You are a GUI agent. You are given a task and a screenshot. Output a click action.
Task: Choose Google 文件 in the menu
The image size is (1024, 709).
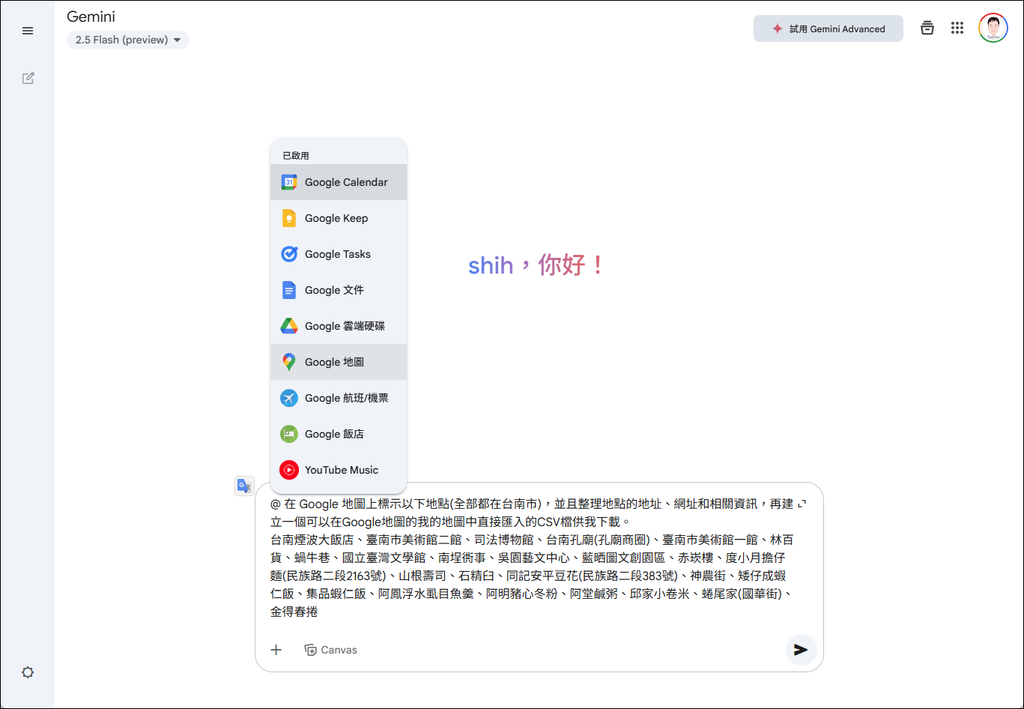pyautogui.click(x=338, y=290)
